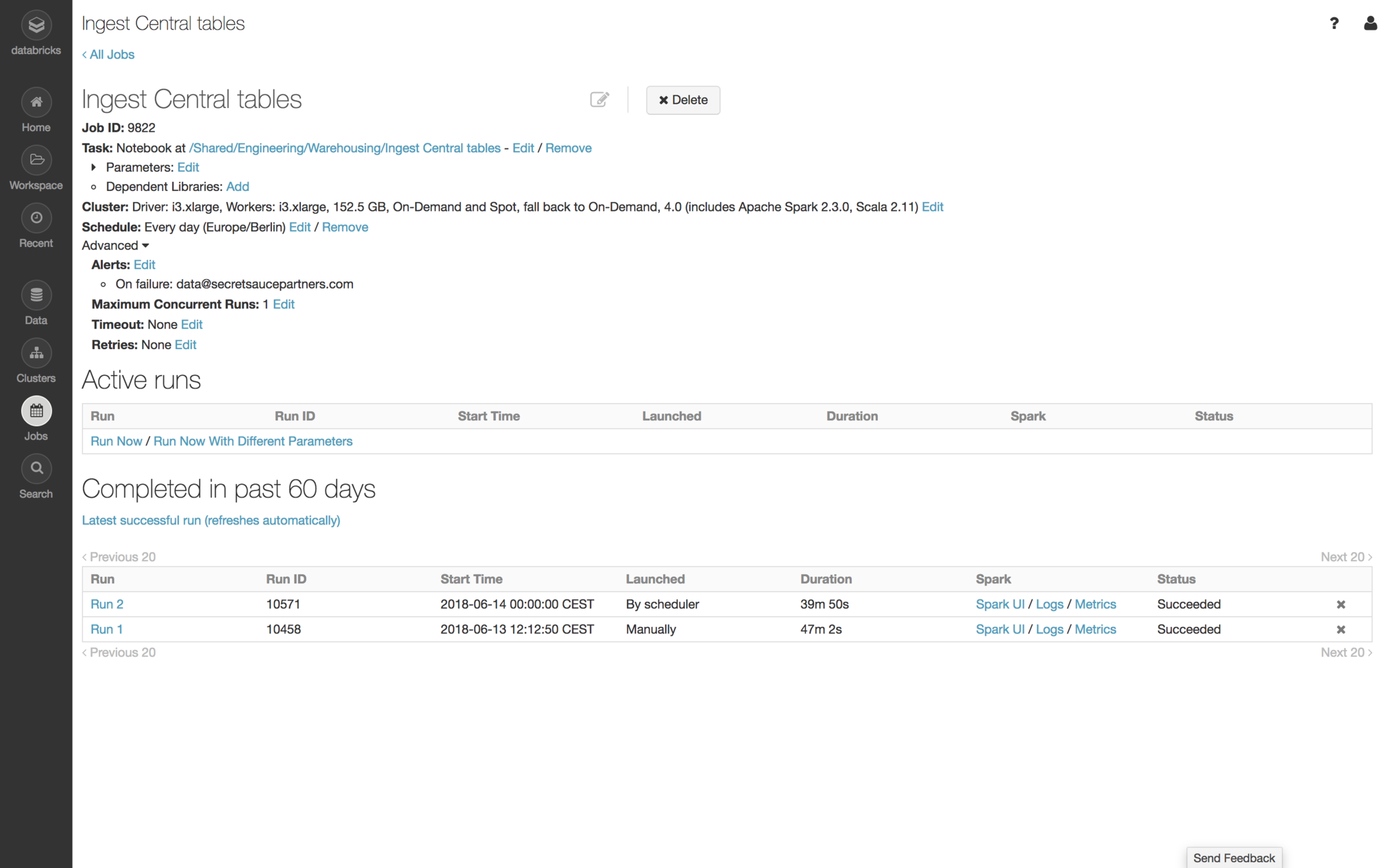
Task: Open the Search sidebar icon
Action: pos(36,469)
